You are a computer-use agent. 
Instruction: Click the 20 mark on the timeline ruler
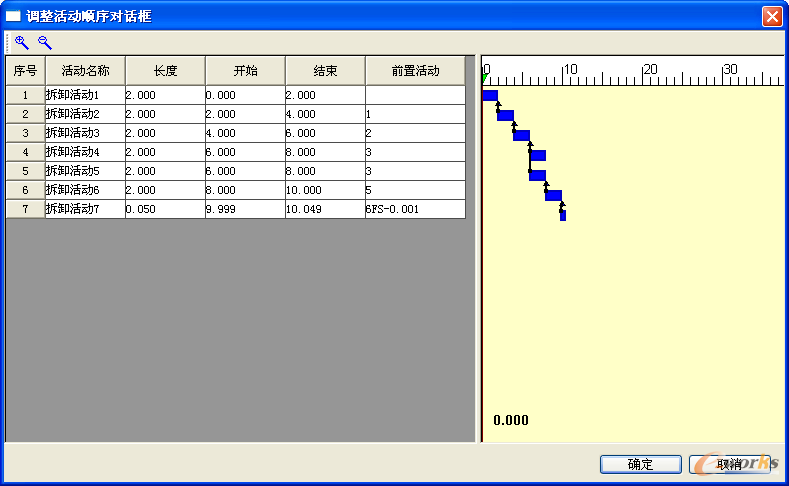click(x=650, y=70)
